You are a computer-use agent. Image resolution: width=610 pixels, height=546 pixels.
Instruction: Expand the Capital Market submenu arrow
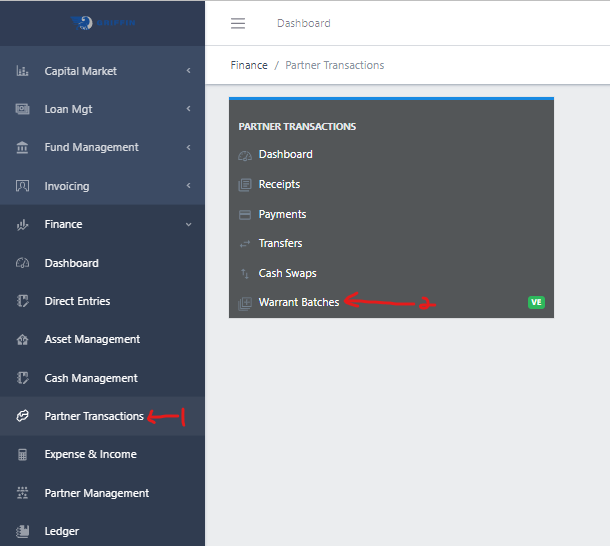pyautogui.click(x=188, y=71)
